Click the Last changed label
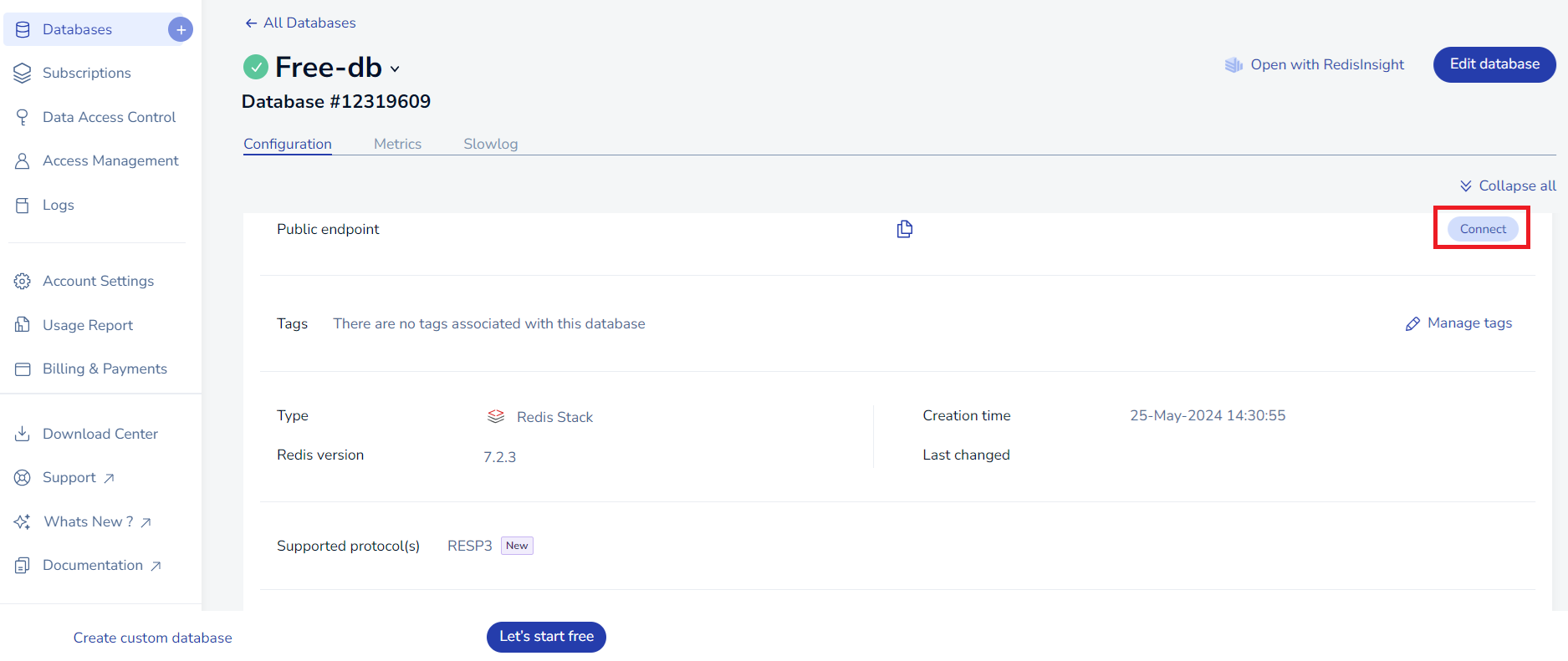The width and height of the screenshot is (1568, 661). (966, 455)
